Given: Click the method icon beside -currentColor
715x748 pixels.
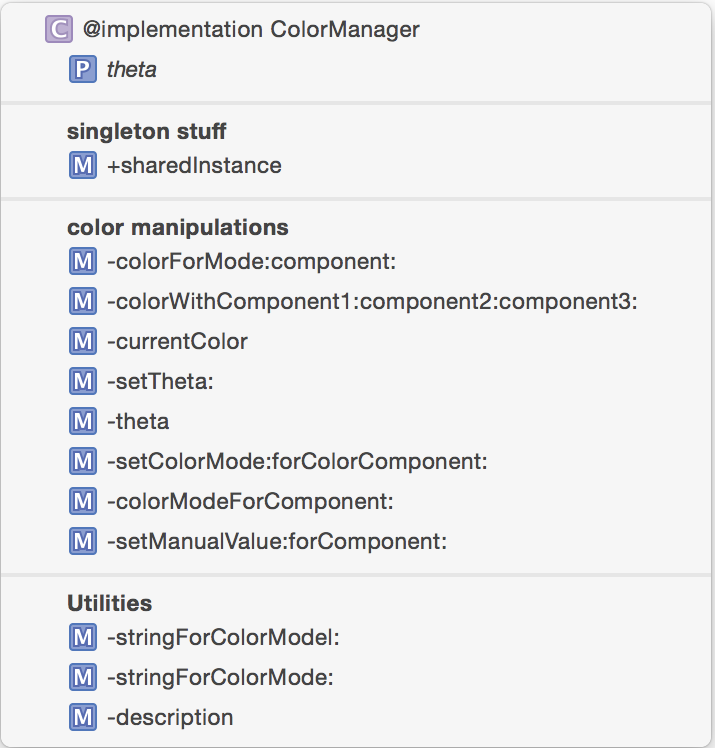Looking at the screenshot, I should pos(82,342).
